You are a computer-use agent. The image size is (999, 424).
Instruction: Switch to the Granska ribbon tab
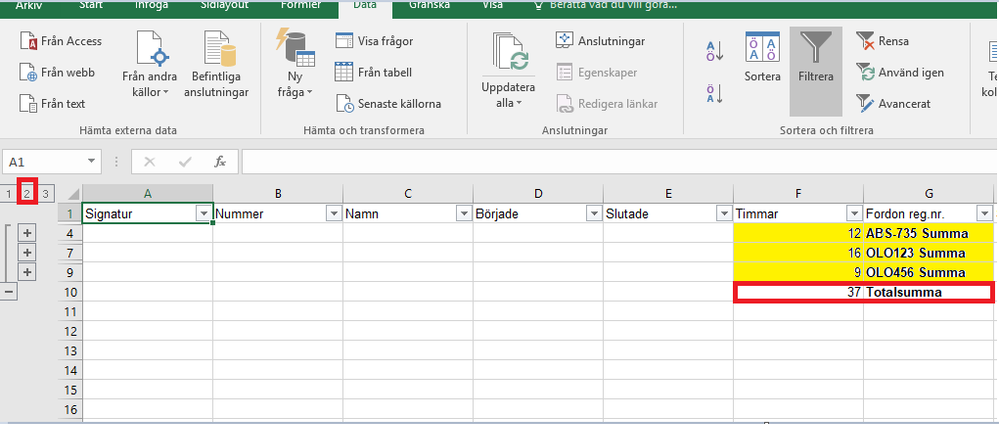click(432, 5)
